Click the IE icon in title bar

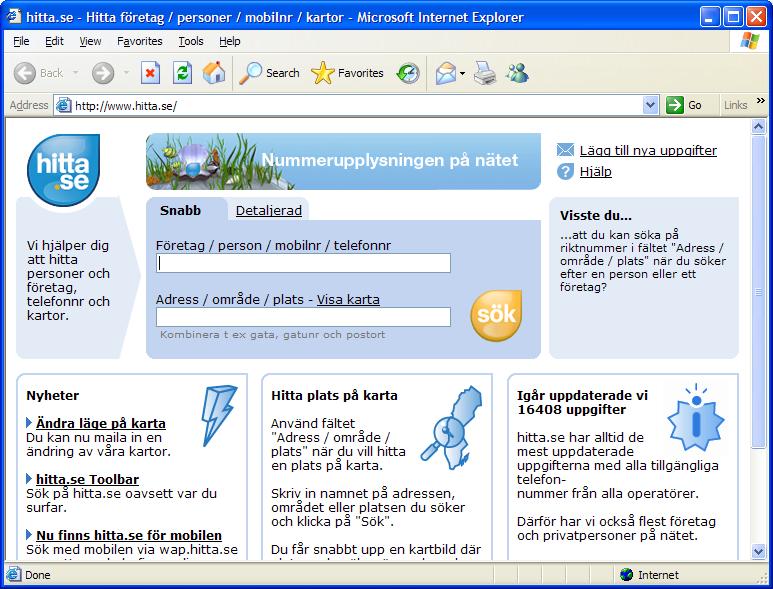(13, 17)
